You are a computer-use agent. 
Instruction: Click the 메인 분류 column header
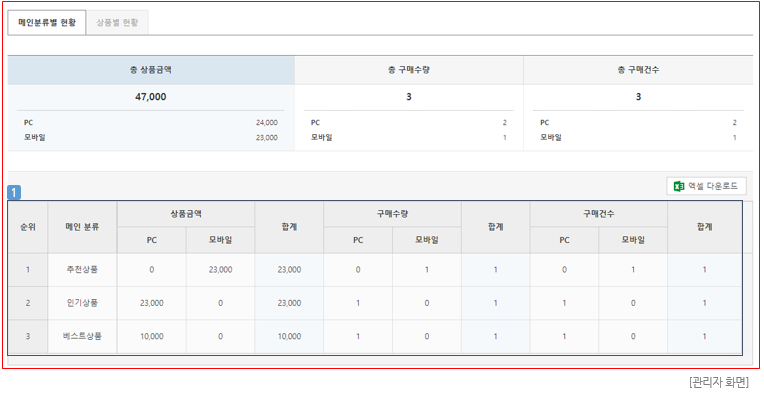(82, 227)
